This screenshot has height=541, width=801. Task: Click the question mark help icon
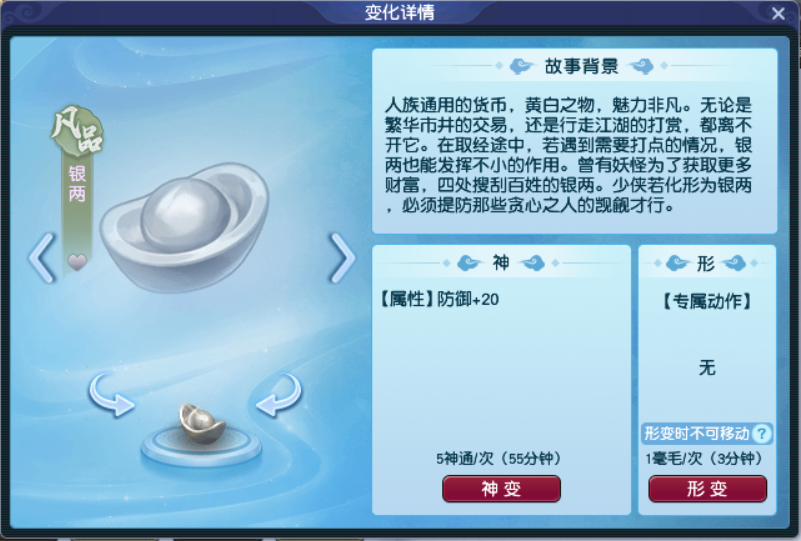point(762,434)
